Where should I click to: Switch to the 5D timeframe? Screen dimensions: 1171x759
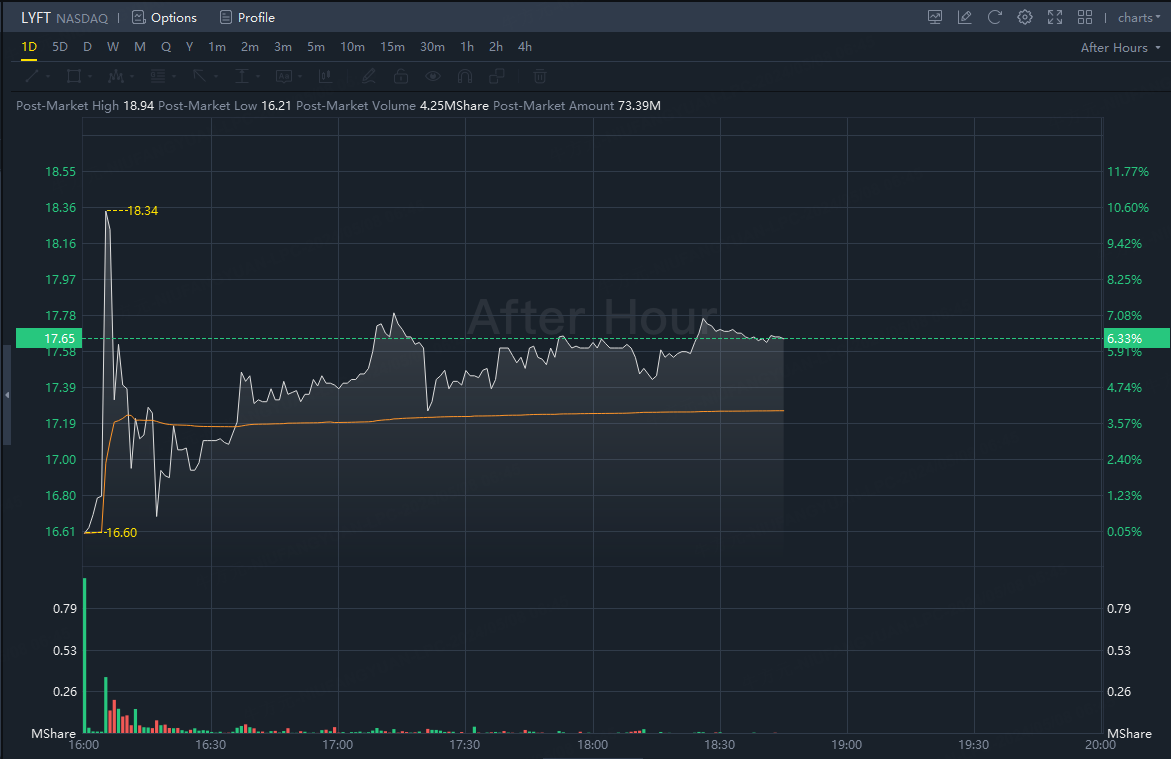(60, 46)
